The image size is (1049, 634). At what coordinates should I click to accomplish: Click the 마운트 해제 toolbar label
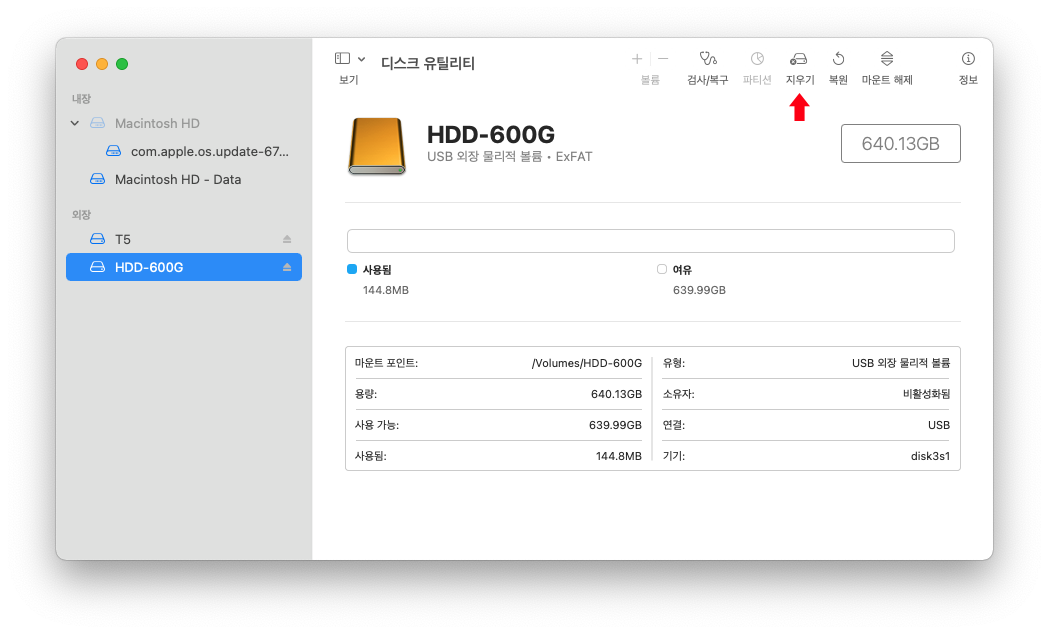click(x=887, y=80)
